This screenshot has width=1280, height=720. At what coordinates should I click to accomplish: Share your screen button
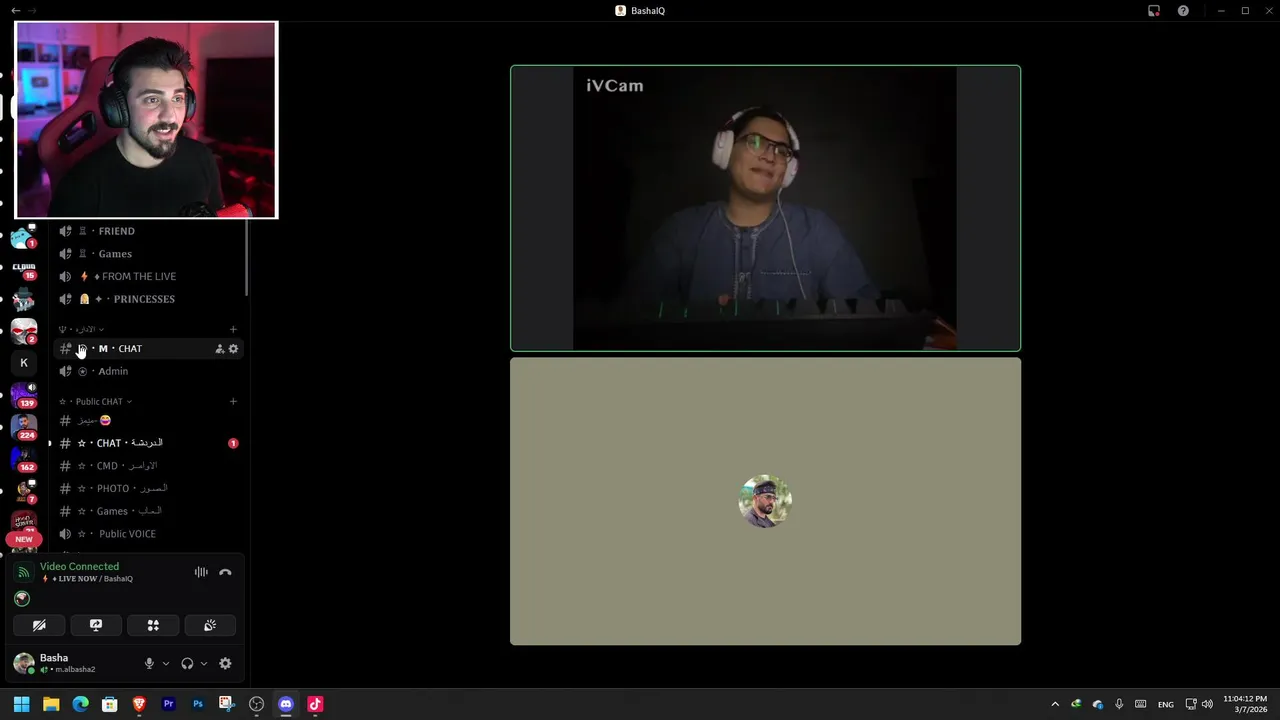click(96, 625)
